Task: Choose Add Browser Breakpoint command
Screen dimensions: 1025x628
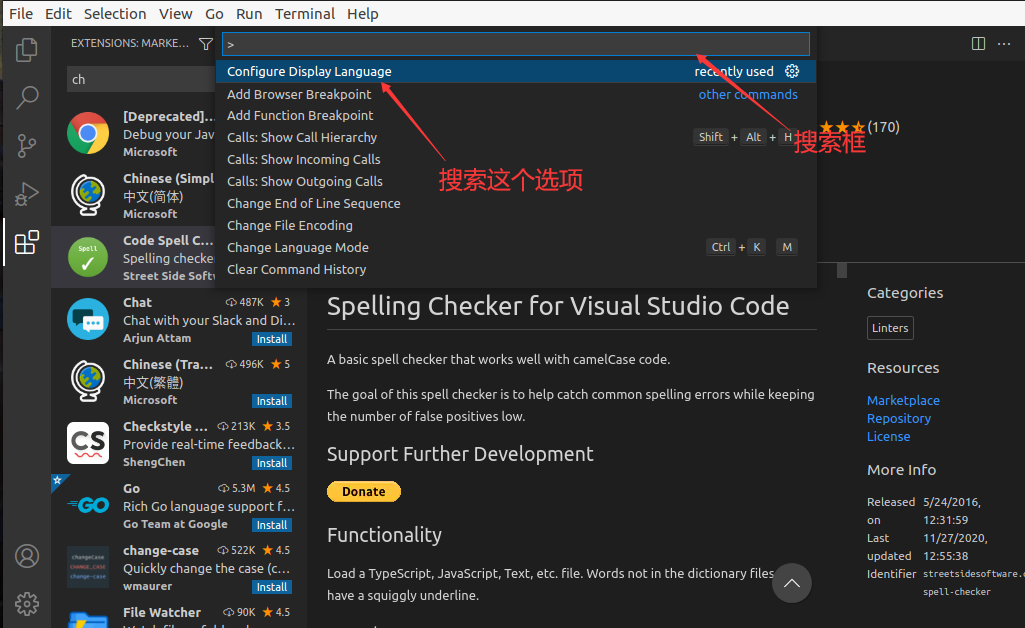Action: 516,94
